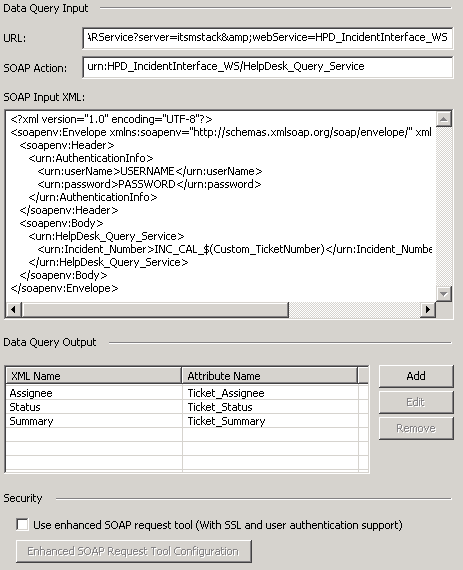
Task: Click the opening urn:AuthenticationInfo line
Action: pos(91,158)
